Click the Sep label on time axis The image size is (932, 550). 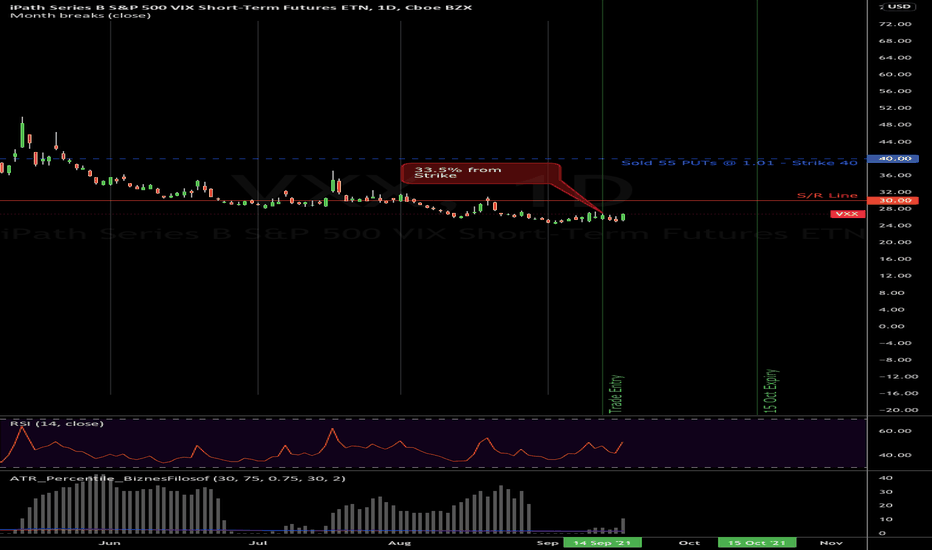(547, 543)
